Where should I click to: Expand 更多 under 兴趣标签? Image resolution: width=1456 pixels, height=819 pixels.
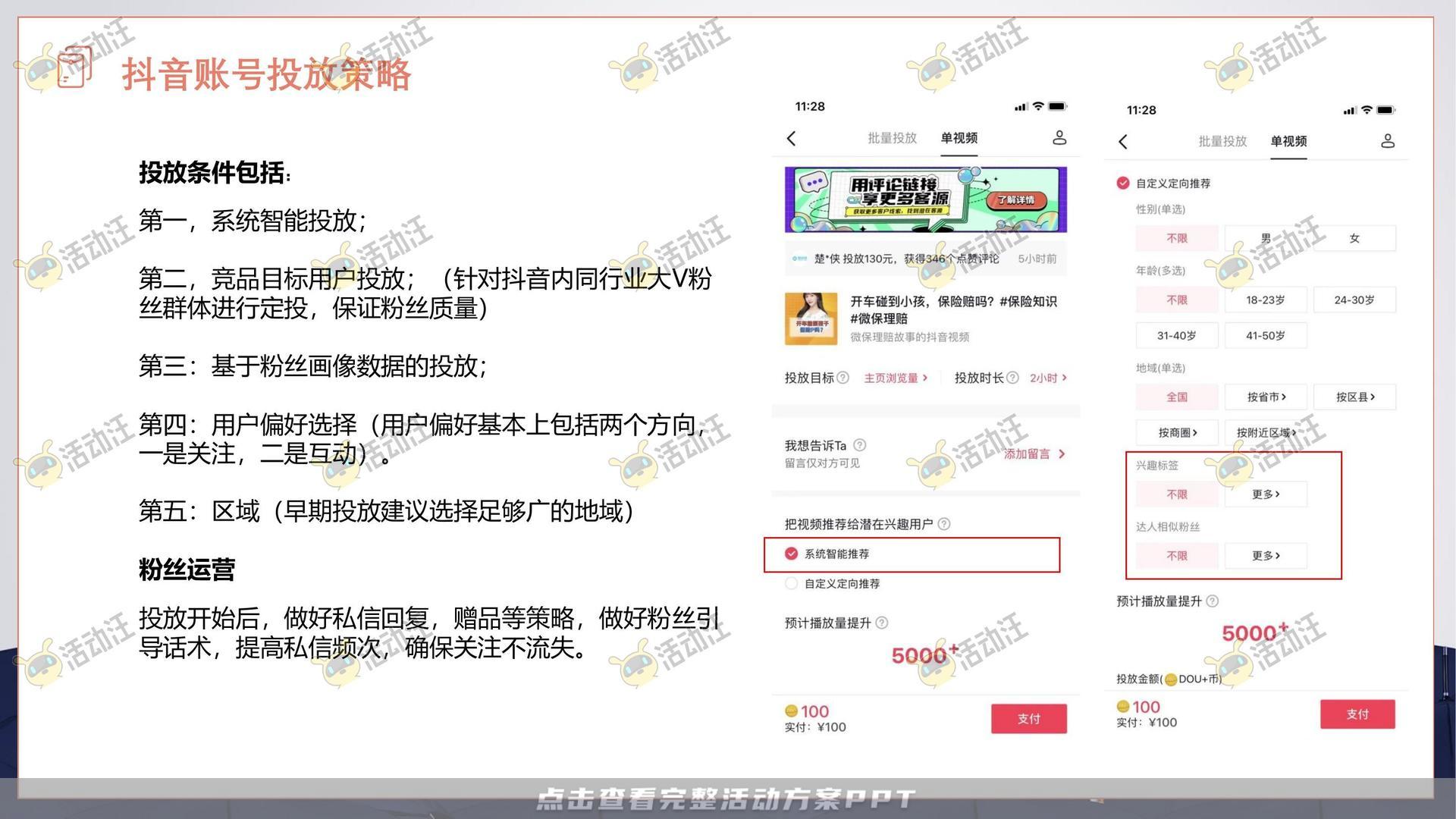tap(1265, 494)
